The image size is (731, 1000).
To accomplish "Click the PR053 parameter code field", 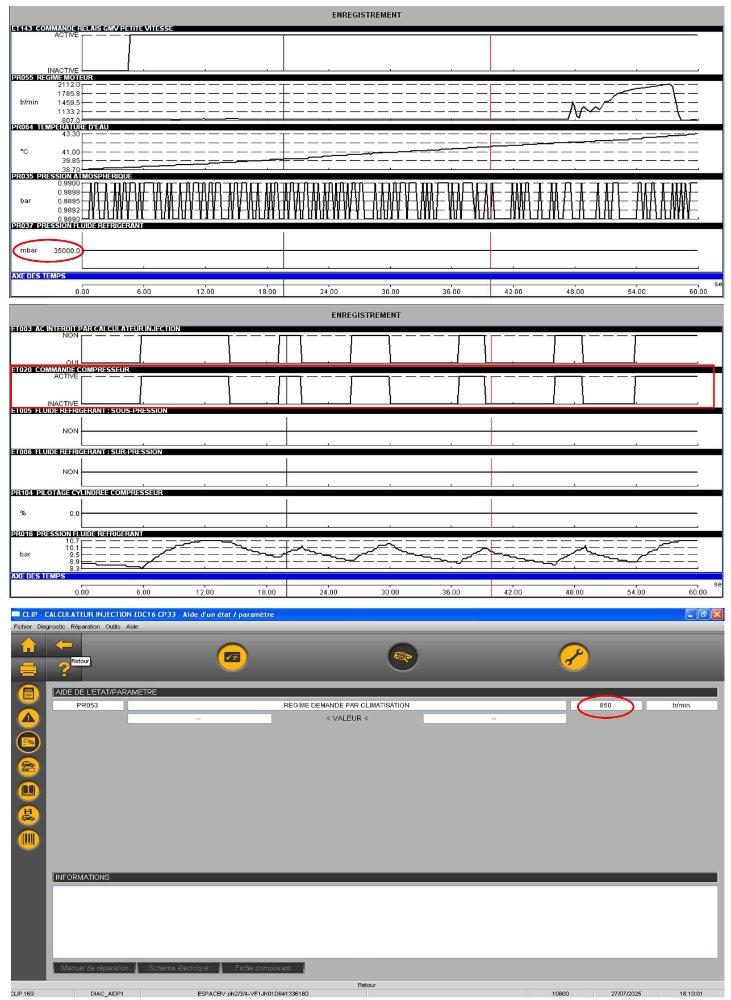I will tap(89, 705).
